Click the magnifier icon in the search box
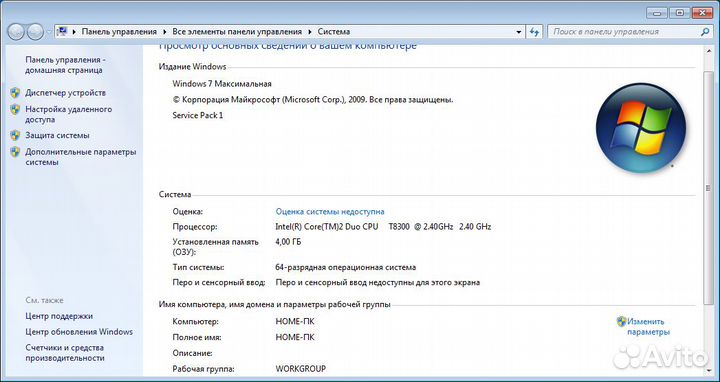The image size is (720, 382). [705, 32]
